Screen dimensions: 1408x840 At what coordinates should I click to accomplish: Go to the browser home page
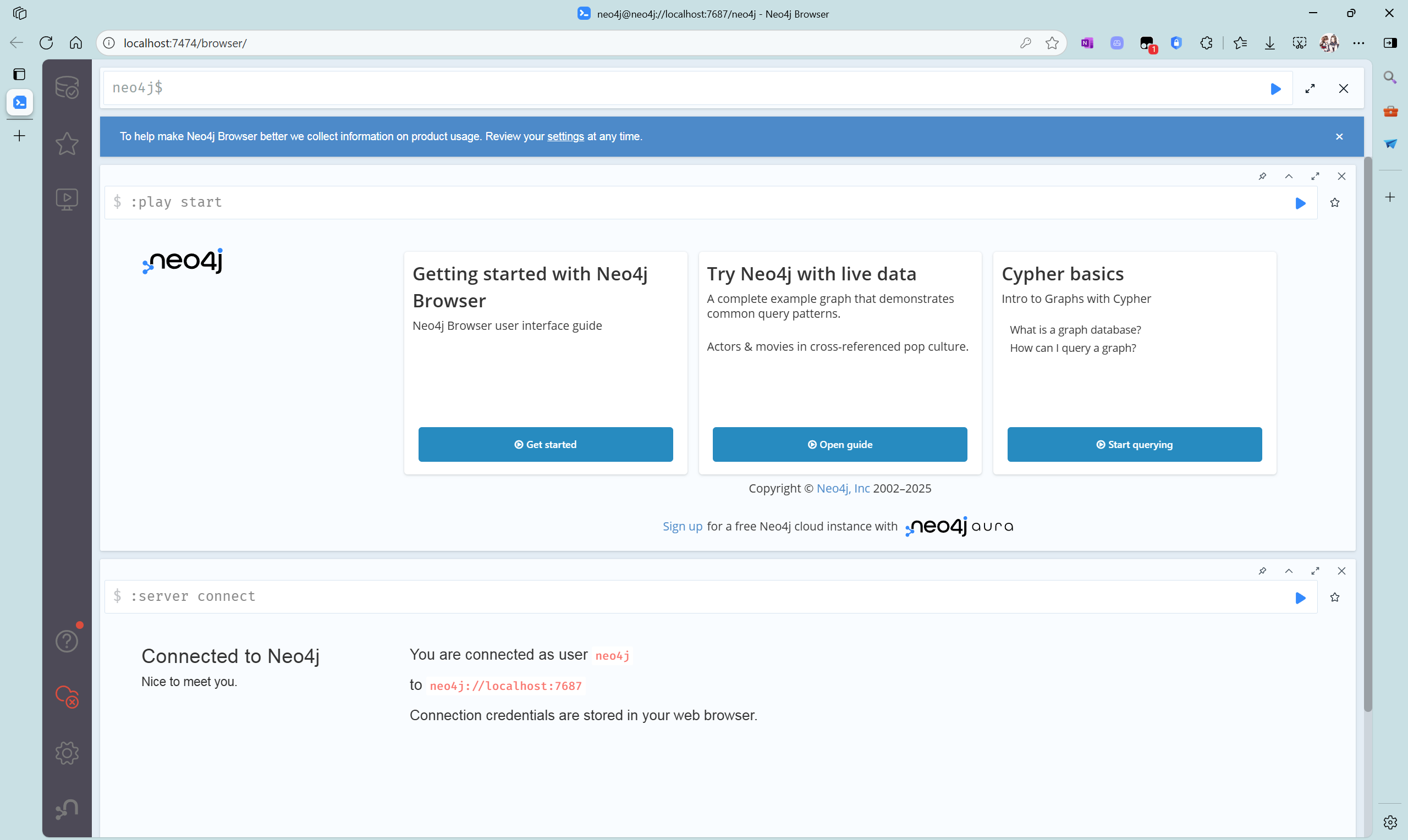76,43
